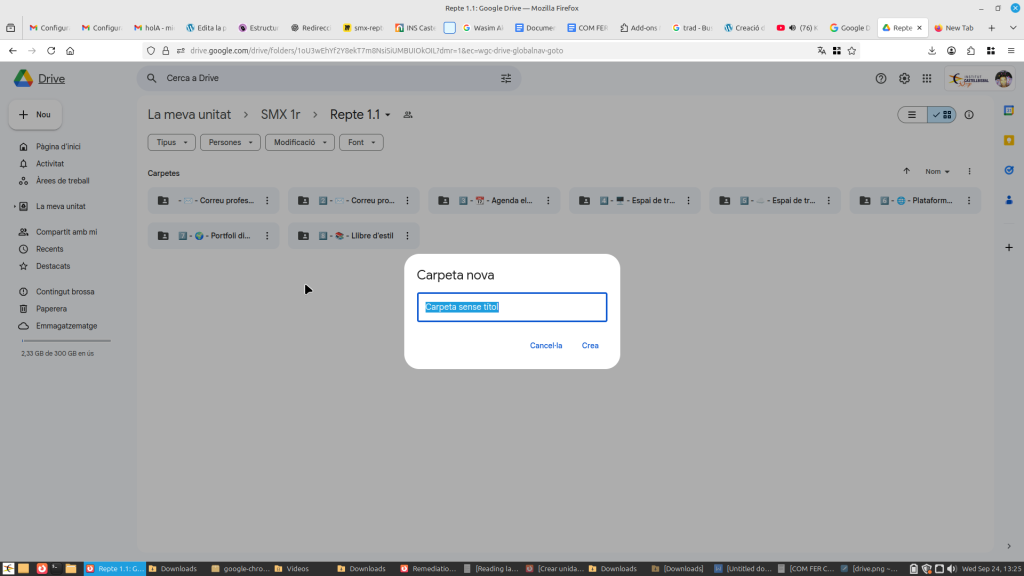
Task: Bookmark this page with the star icon
Action: click(852, 50)
